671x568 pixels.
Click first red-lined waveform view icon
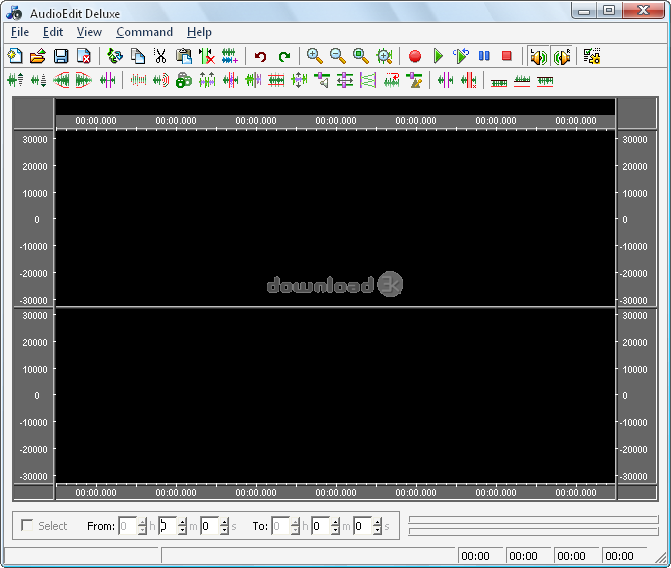[x=499, y=81]
